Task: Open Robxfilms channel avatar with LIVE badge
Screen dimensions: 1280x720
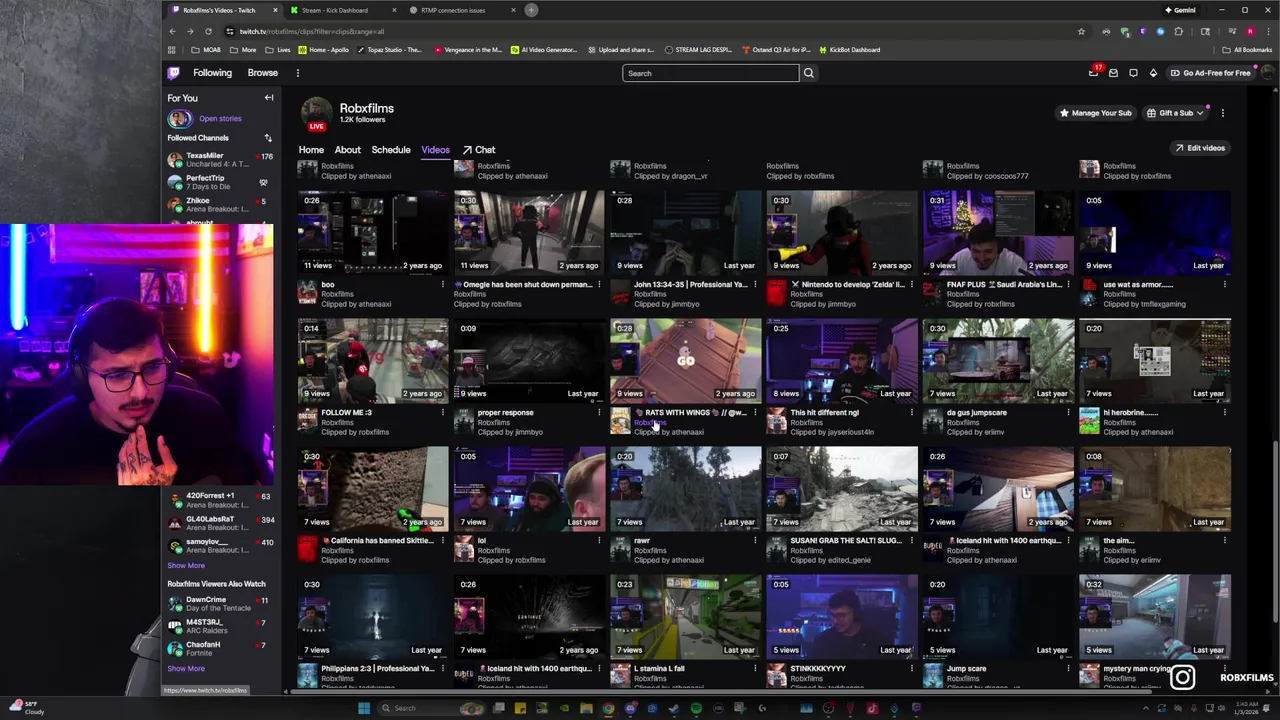Action: tap(316, 114)
